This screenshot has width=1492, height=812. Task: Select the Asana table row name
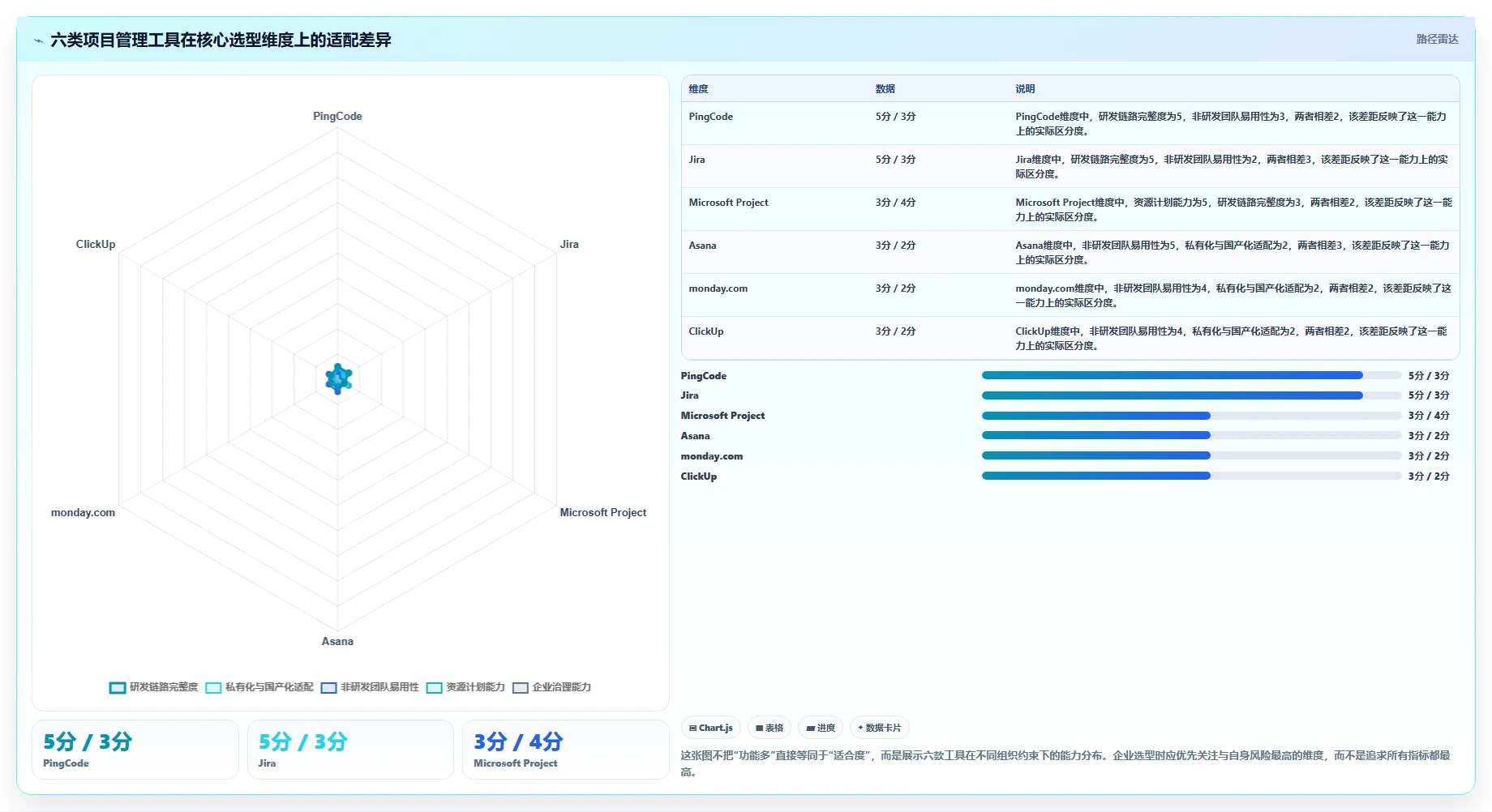(702, 246)
